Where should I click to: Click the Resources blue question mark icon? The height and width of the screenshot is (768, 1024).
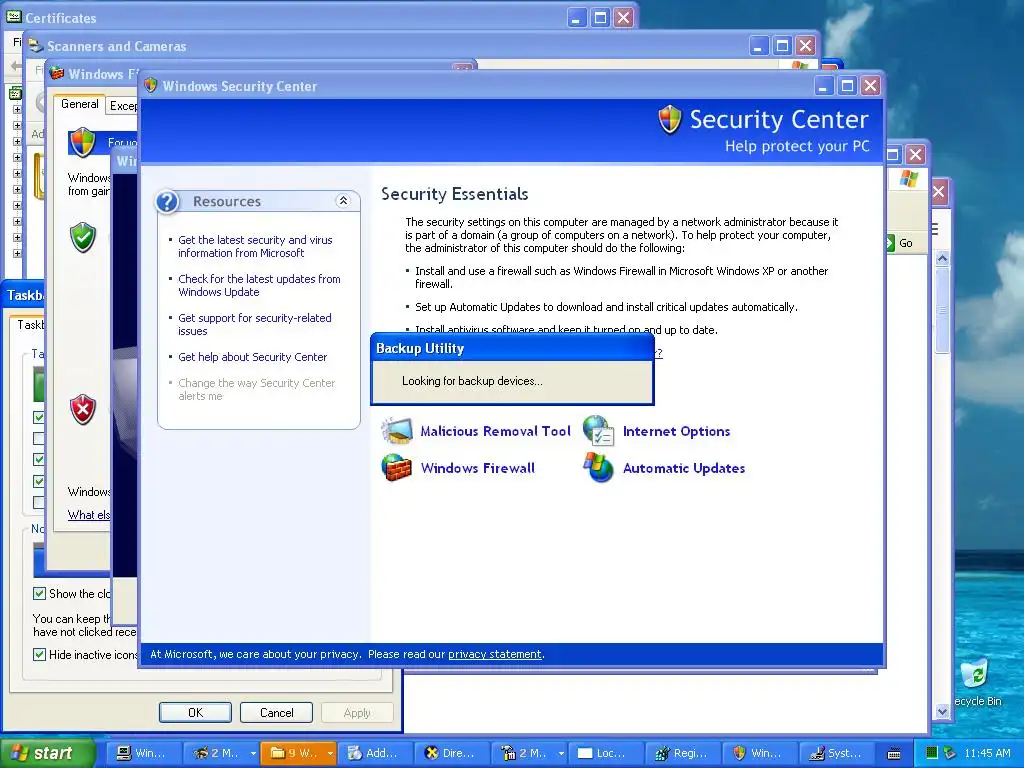(167, 201)
